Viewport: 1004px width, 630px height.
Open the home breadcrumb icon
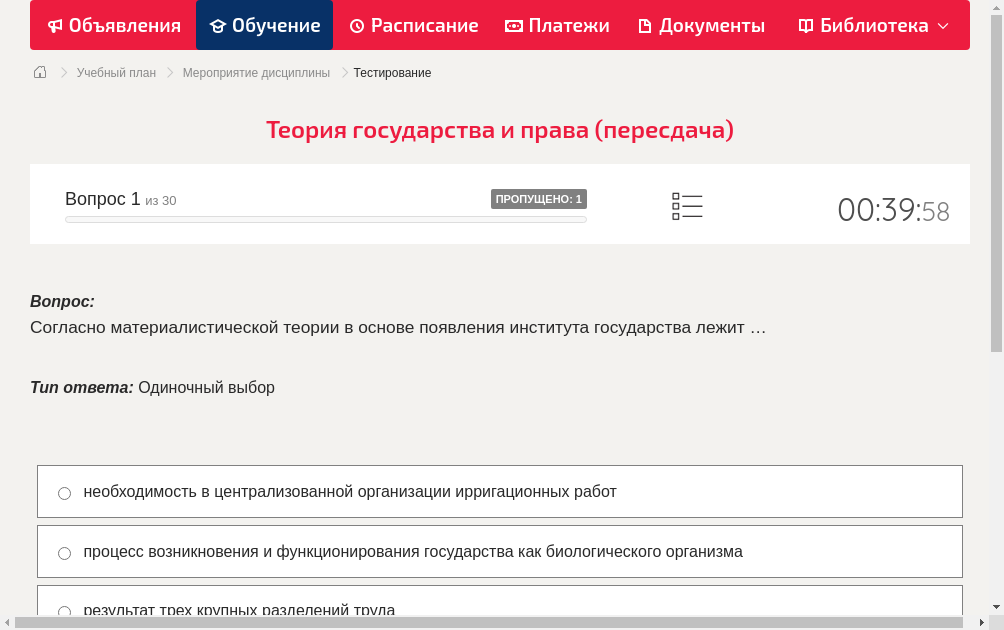(x=39, y=72)
